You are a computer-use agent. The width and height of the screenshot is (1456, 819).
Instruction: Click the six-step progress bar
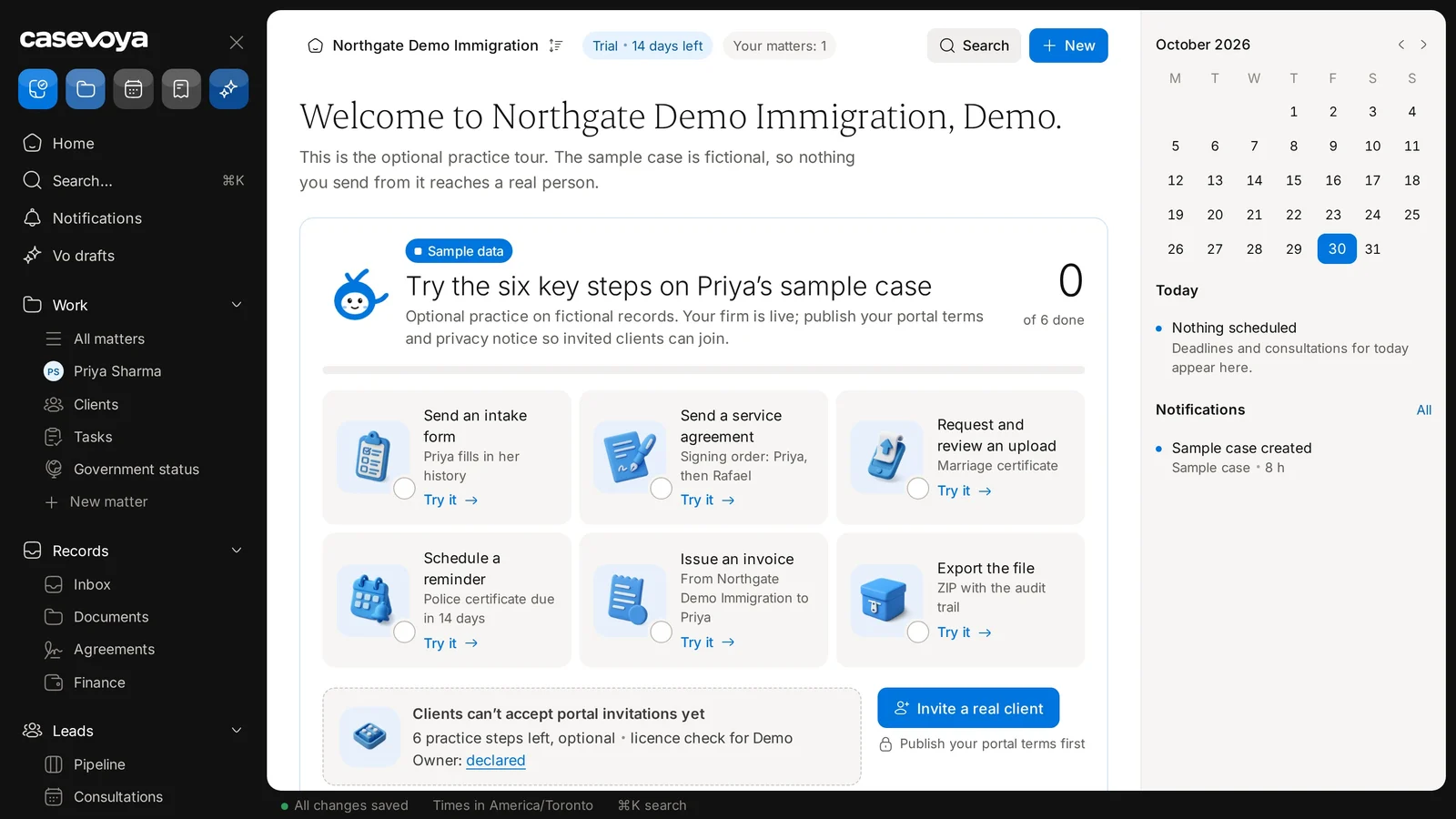(x=703, y=370)
